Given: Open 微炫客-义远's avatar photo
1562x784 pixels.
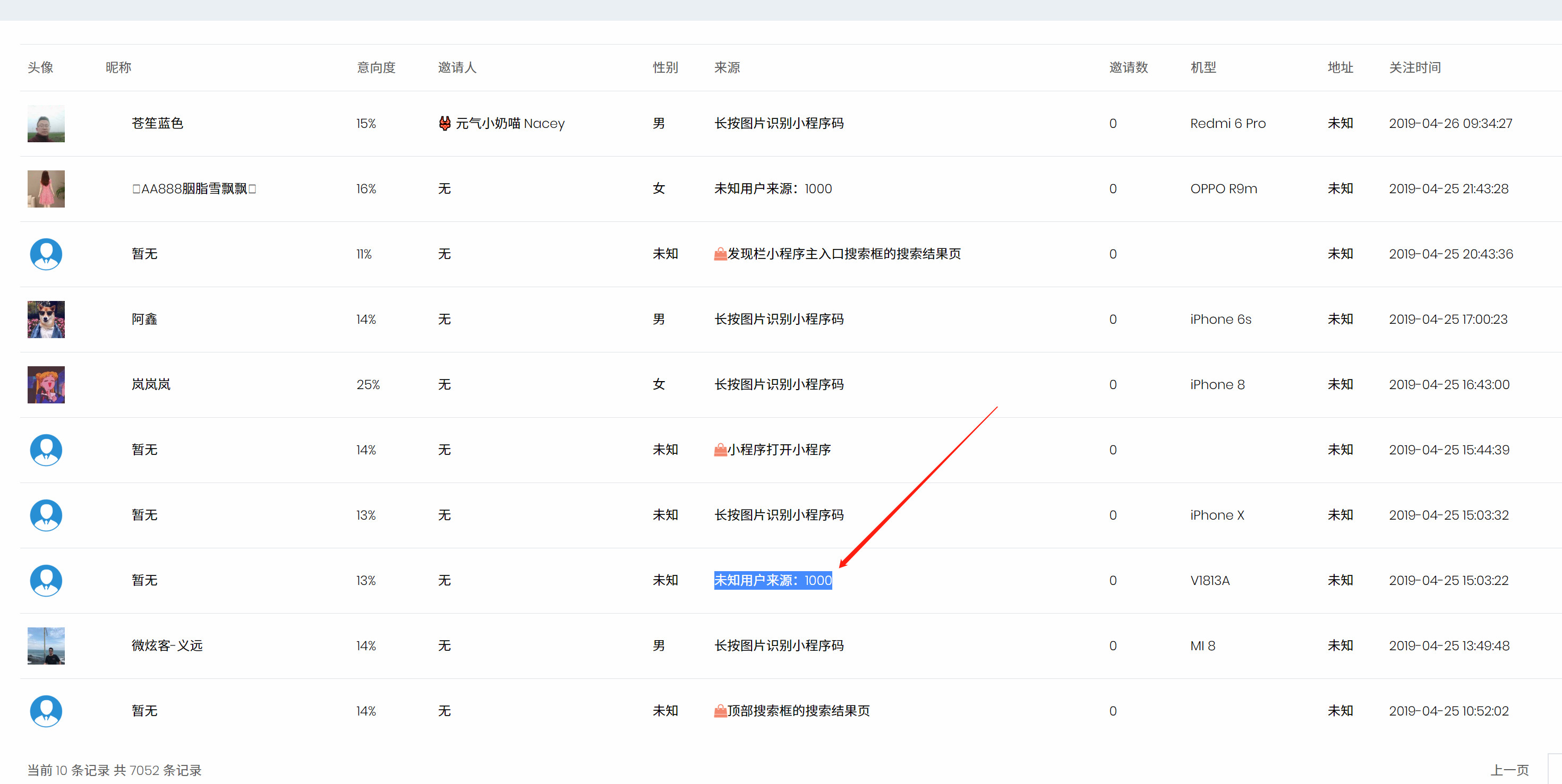Looking at the screenshot, I should click(46, 646).
